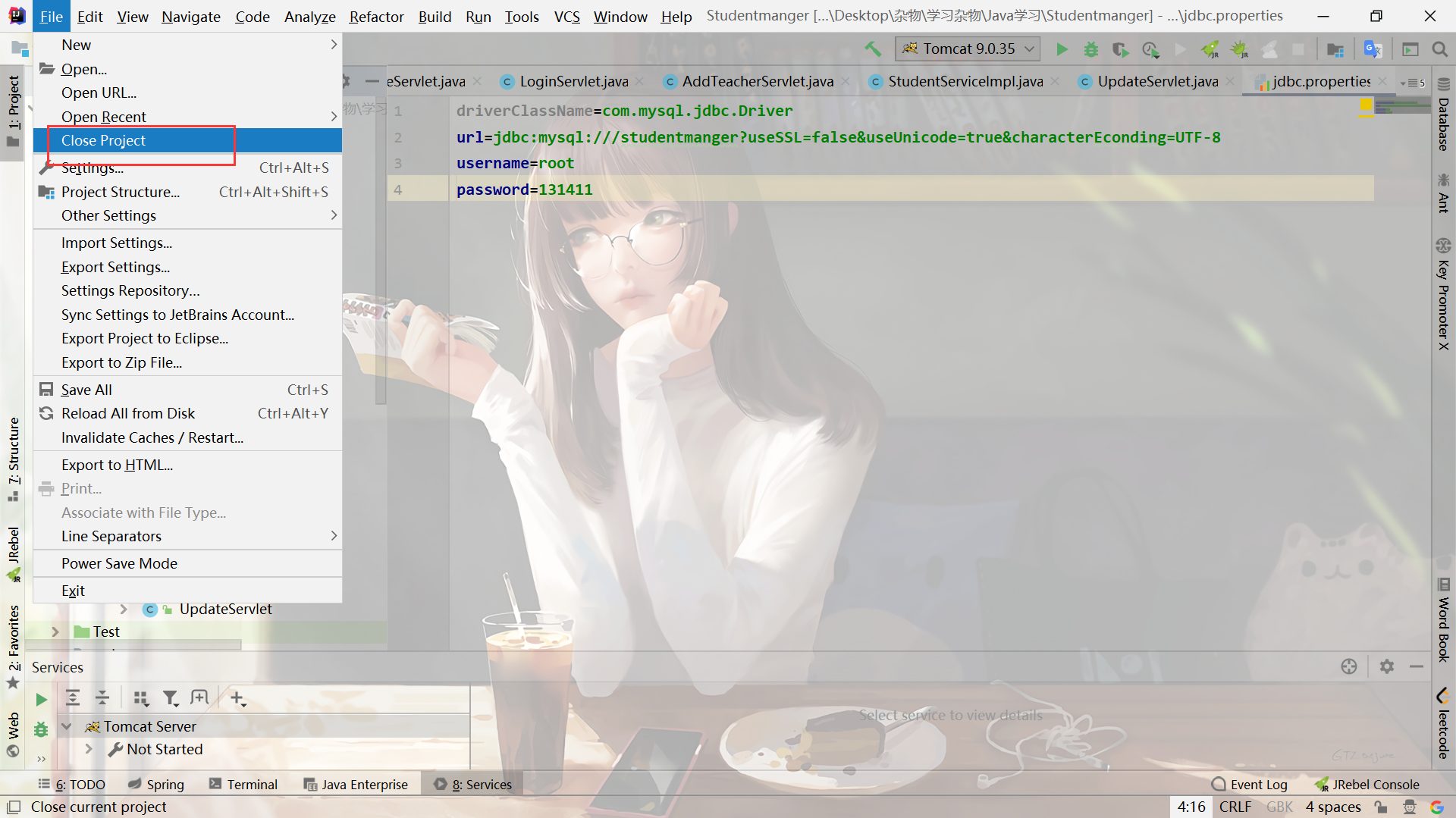Open the Tomcat 9.0.35 run configuration dropdown
This screenshot has width=1456, height=818.
(968, 49)
